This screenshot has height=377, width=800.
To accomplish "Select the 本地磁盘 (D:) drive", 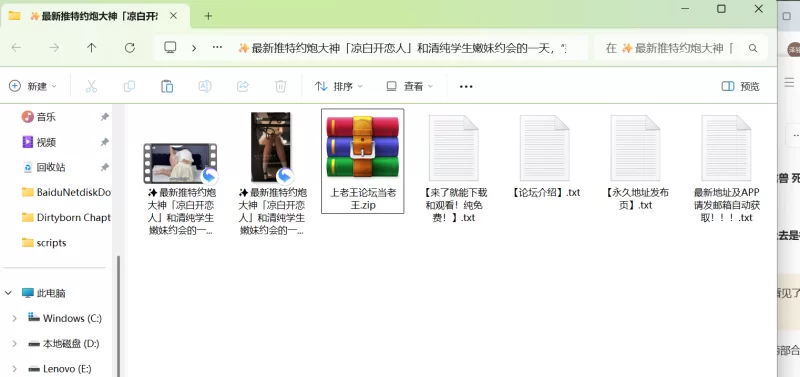I will (x=63, y=343).
